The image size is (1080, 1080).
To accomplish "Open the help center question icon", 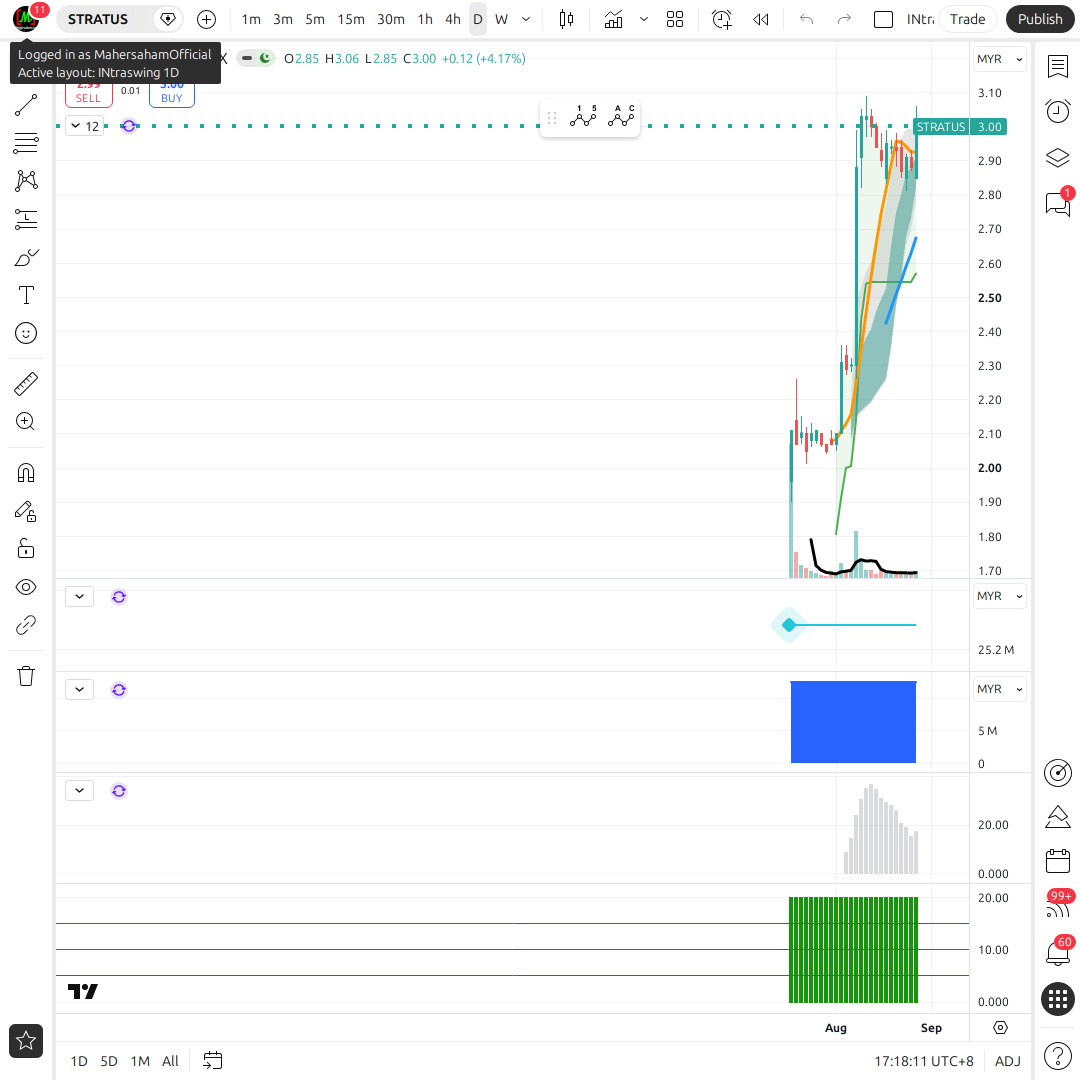I will [1057, 1056].
